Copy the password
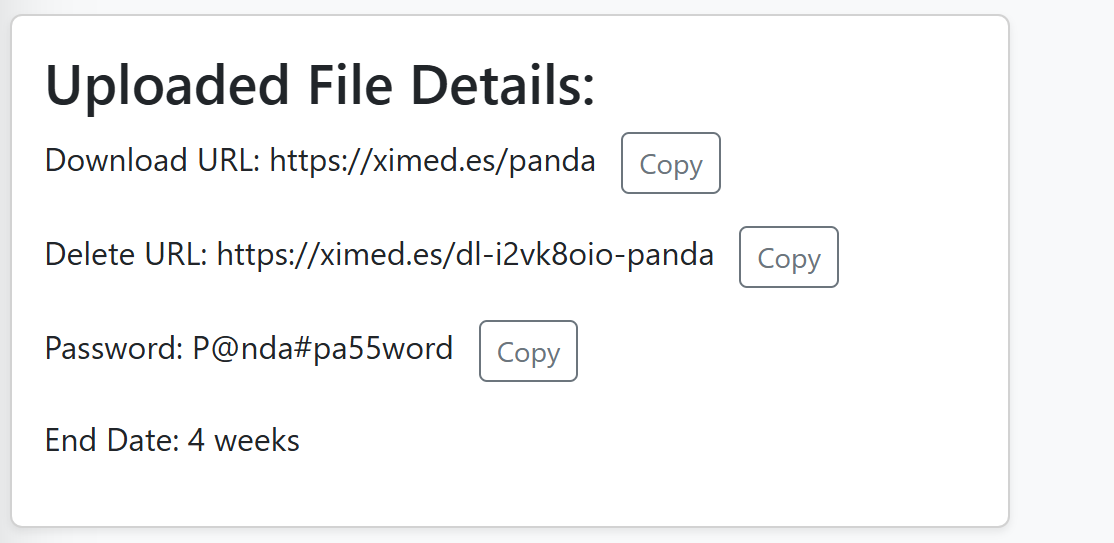1114x543 pixels. click(528, 351)
